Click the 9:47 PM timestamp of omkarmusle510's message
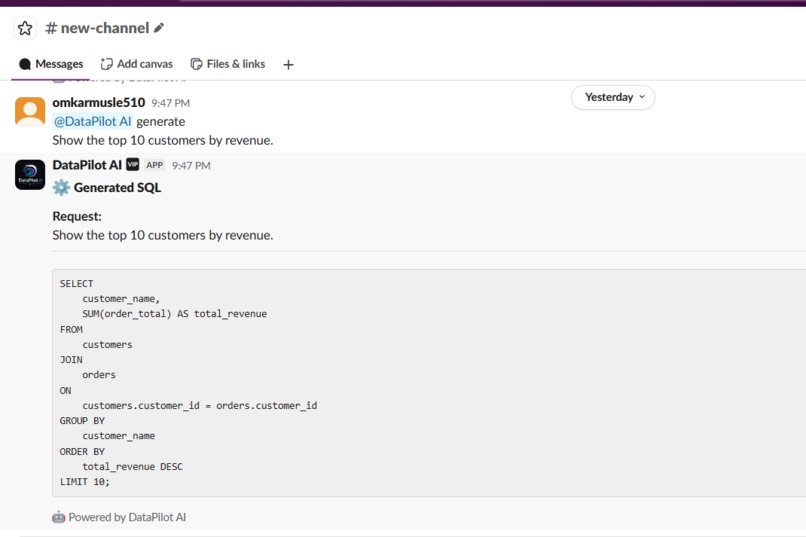 tap(171, 103)
